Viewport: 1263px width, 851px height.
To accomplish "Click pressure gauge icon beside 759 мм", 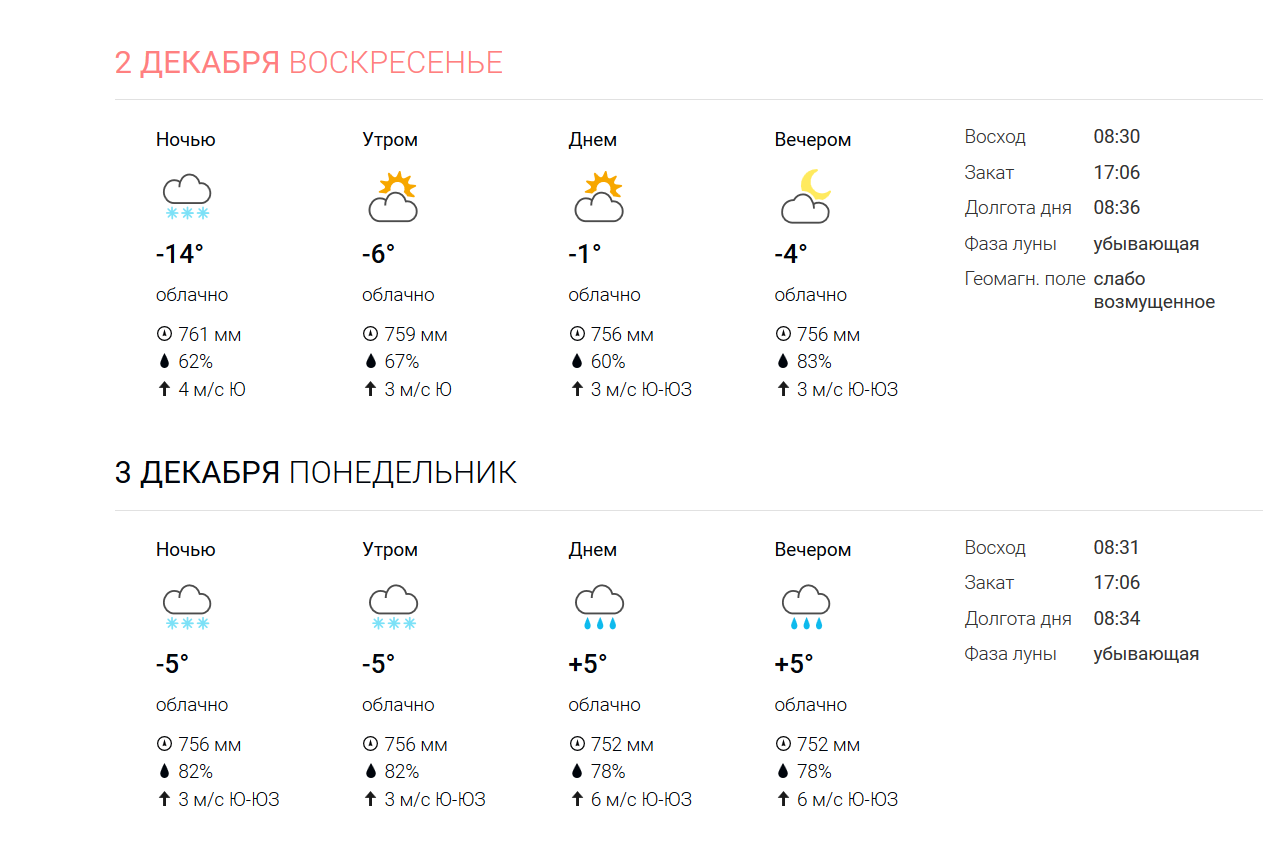I will (x=370, y=334).
